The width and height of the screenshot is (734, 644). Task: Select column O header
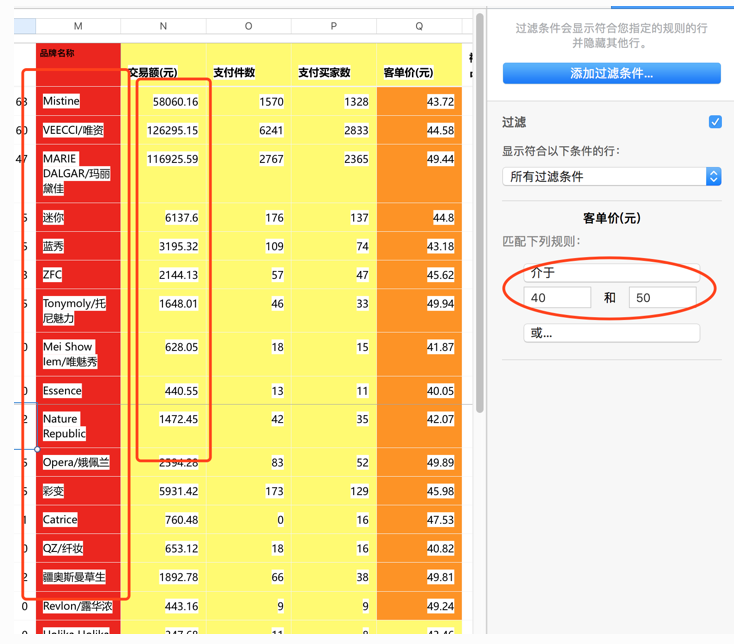(x=249, y=26)
